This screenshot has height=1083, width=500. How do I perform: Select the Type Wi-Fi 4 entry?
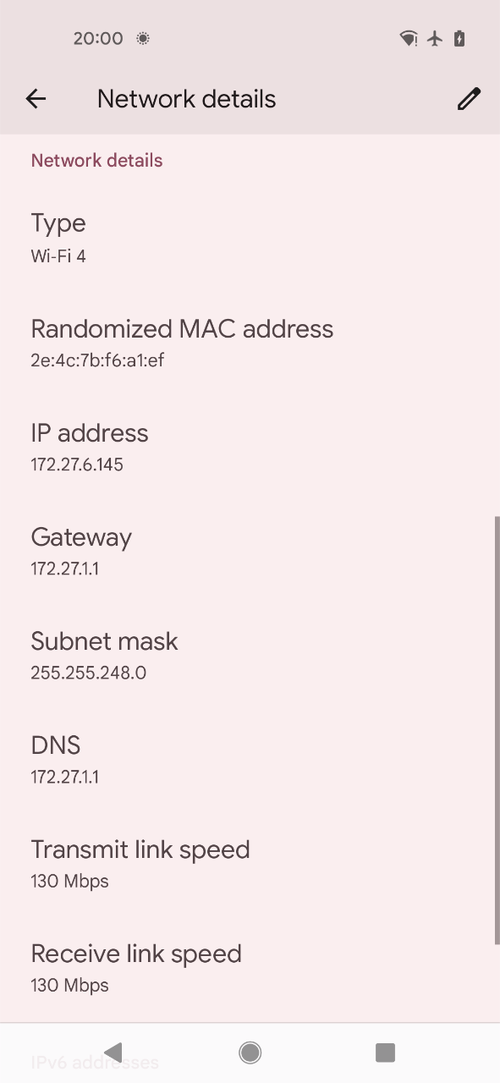pyautogui.click(x=250, y=238)
